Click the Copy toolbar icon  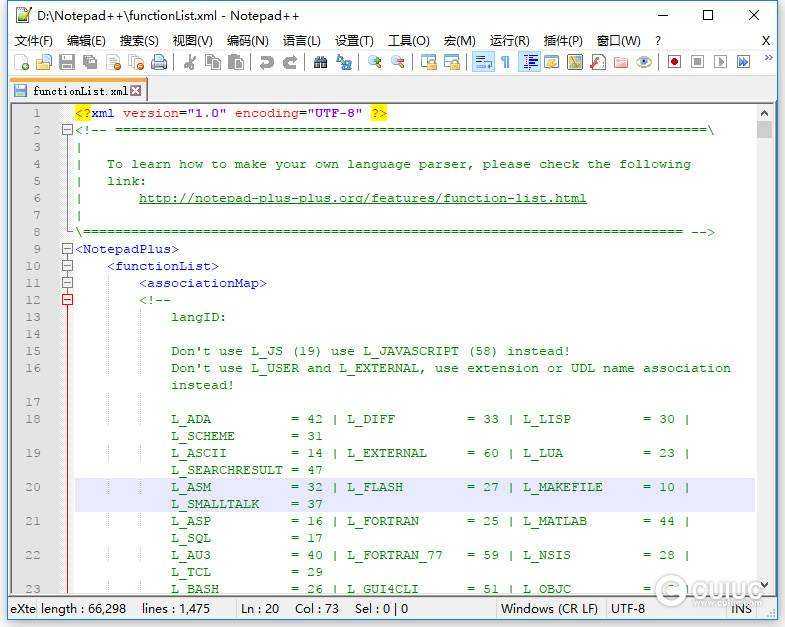pyautogui.click(x=213, y=62)
